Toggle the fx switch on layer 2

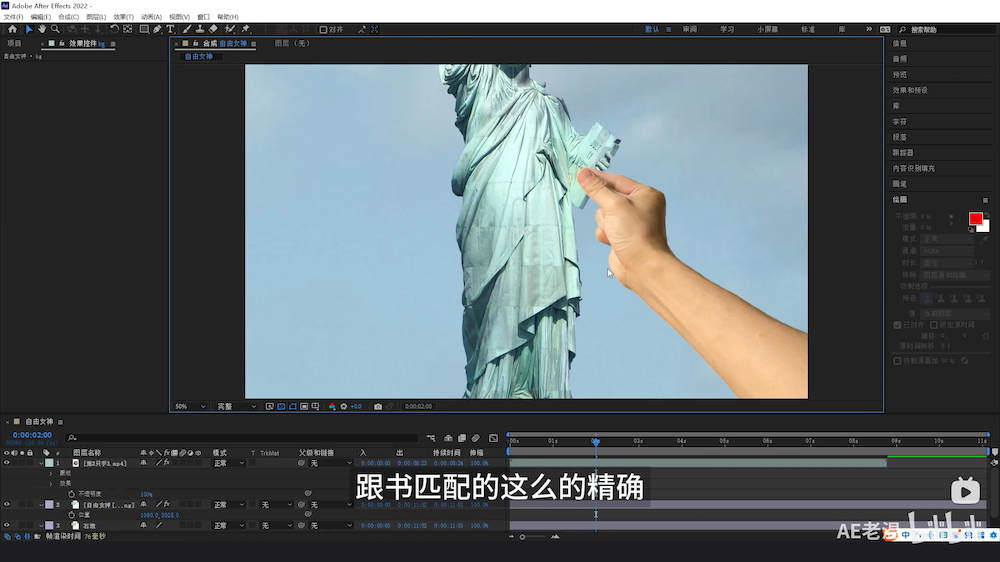[166, 505]
